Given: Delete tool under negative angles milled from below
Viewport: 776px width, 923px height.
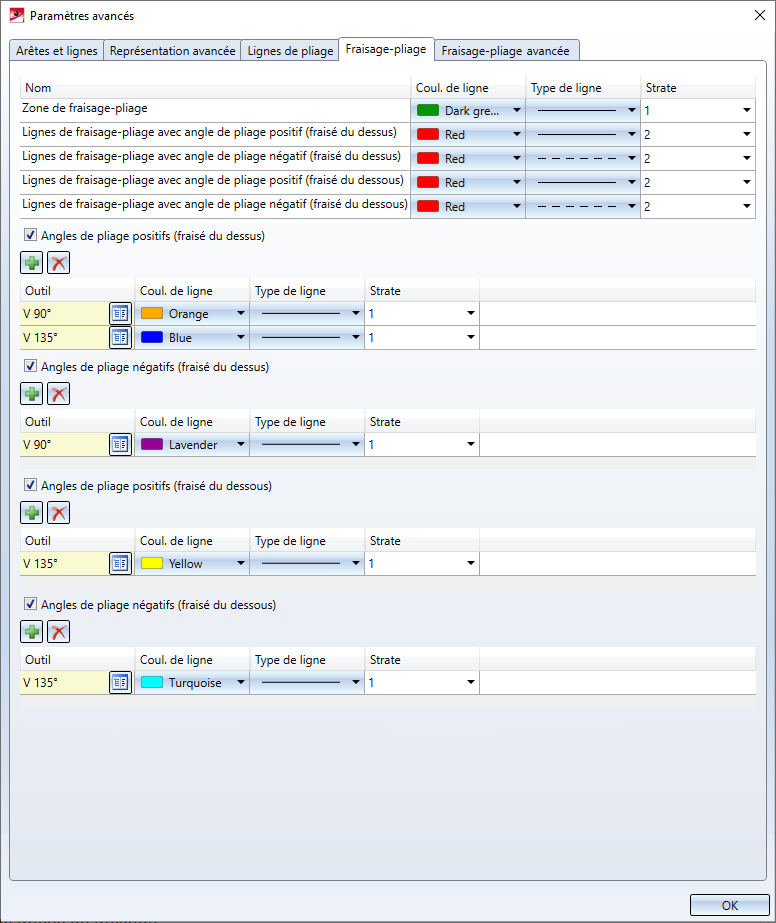Looking at the screenshot, I should click(x=59, y=632).
